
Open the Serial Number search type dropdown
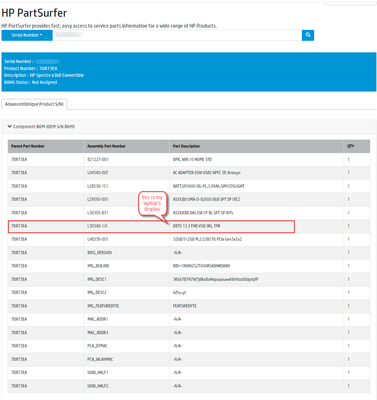tap(27, 35)
